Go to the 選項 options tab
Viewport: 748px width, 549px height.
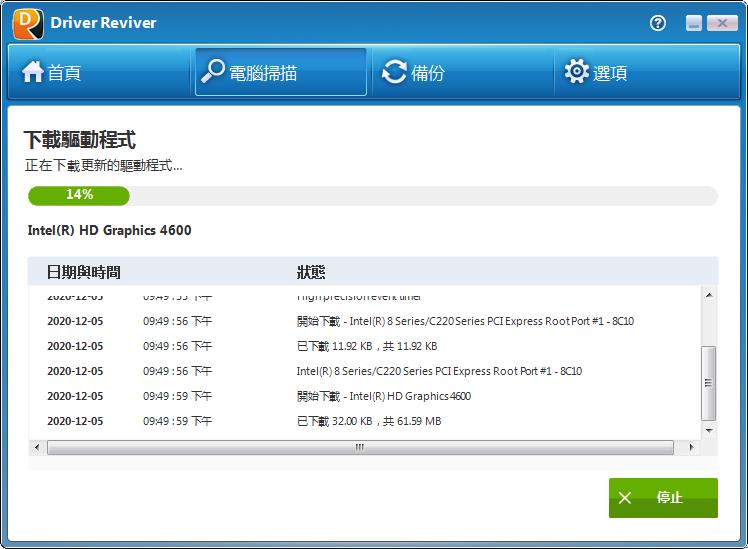(x=646, y=73)
